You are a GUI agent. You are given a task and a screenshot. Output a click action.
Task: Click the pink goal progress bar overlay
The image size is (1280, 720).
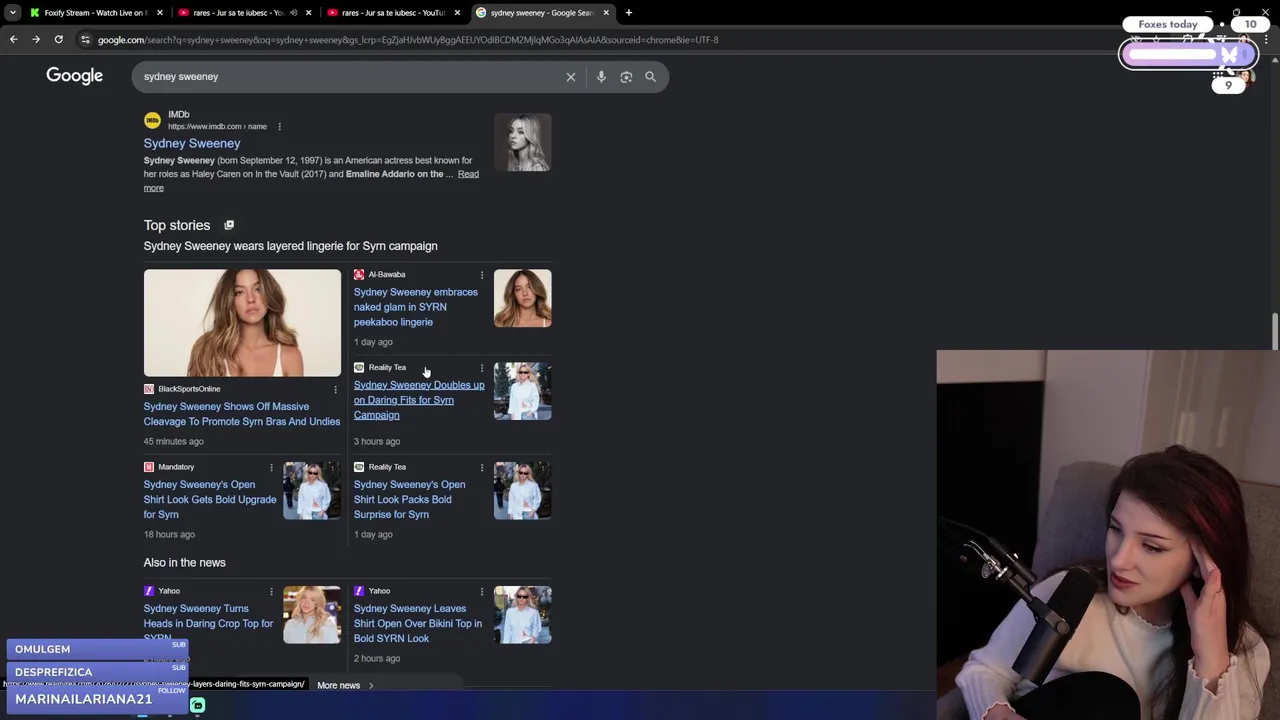(x=1188, y=55)
